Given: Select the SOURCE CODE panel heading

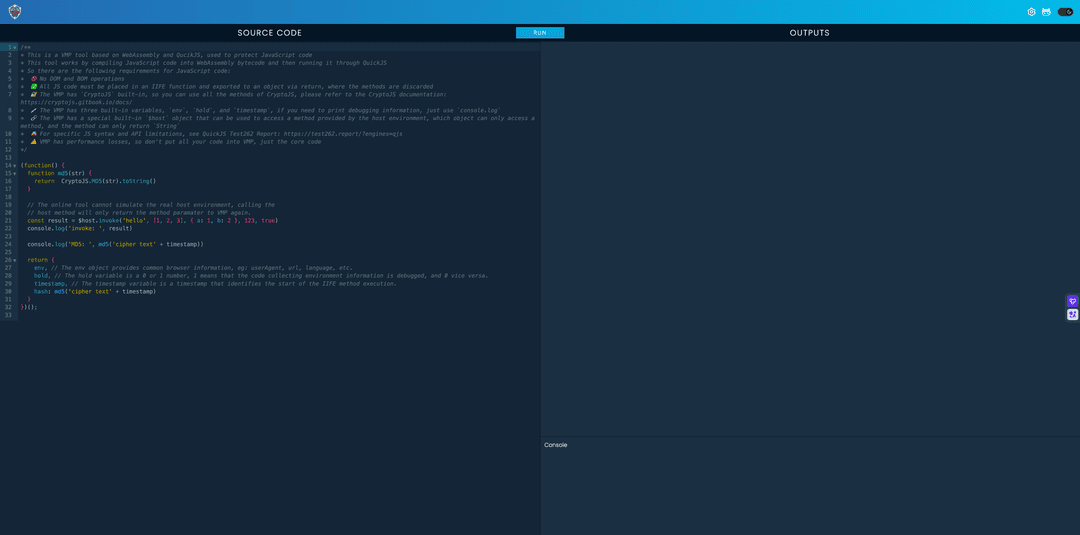Looking at the screenshot, I should (269, 33).
